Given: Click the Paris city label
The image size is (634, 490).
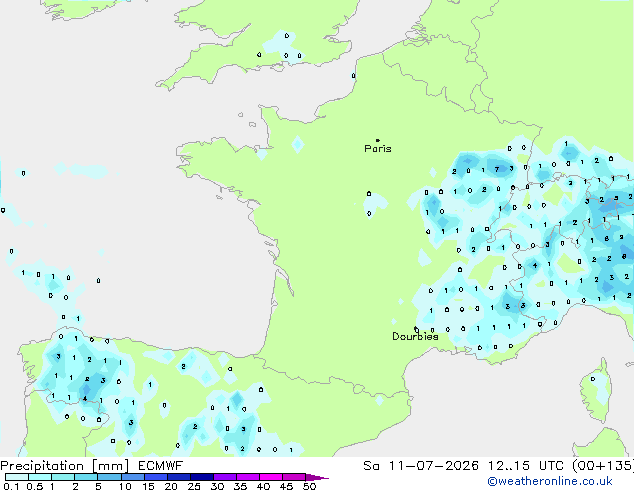Looking at the screenshot, I should 378,149.
